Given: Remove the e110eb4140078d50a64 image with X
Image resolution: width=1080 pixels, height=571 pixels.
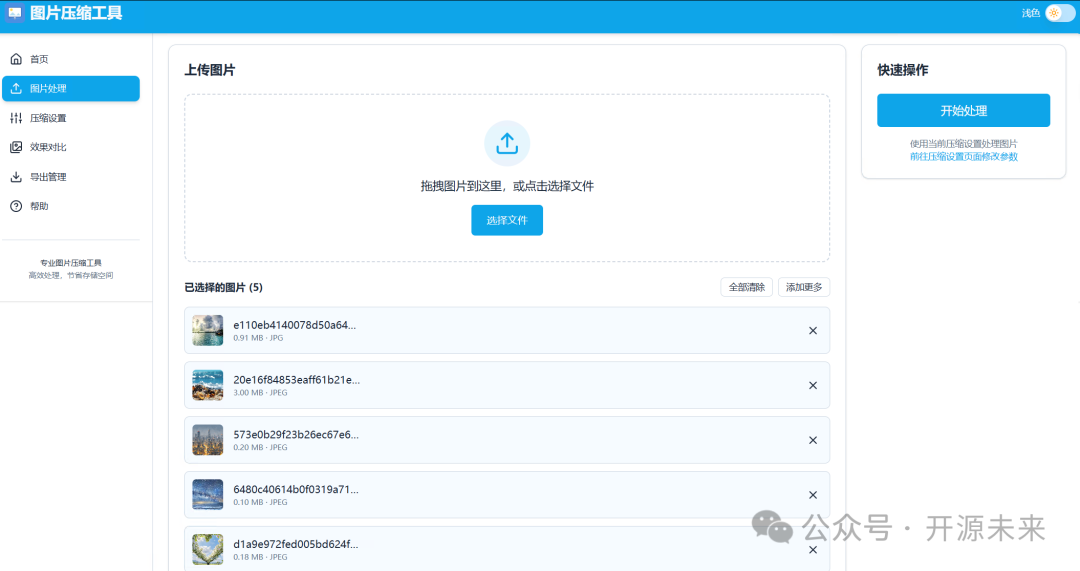Looking at the screenshot, I should tap(812, 331).
